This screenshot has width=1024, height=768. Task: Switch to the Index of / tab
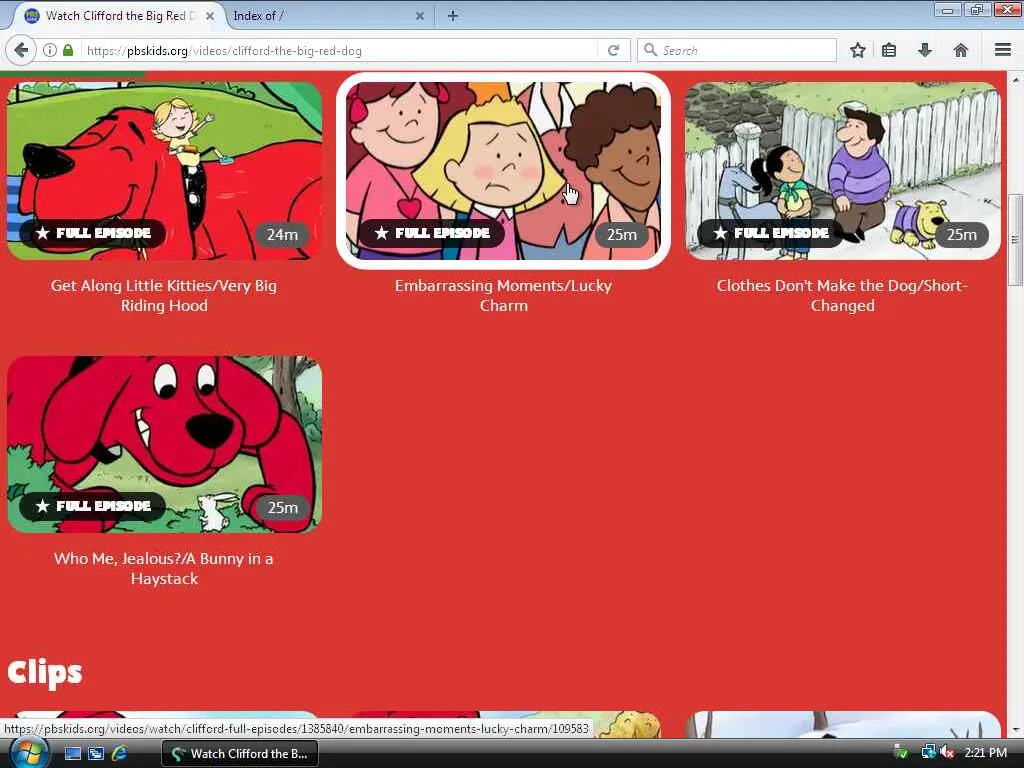[x=327, y=16]
